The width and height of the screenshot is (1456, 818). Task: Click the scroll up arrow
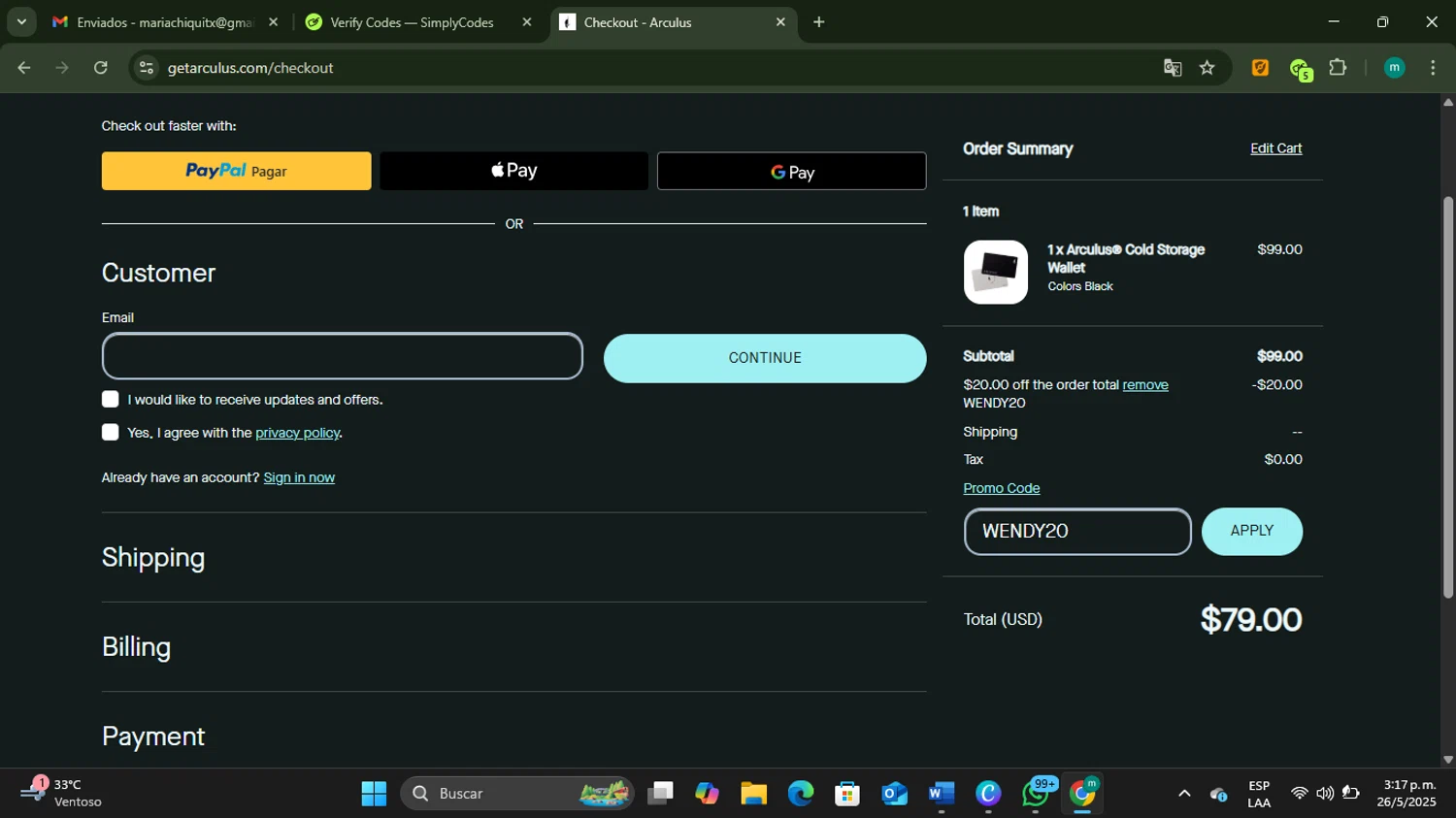[1448, 102]
